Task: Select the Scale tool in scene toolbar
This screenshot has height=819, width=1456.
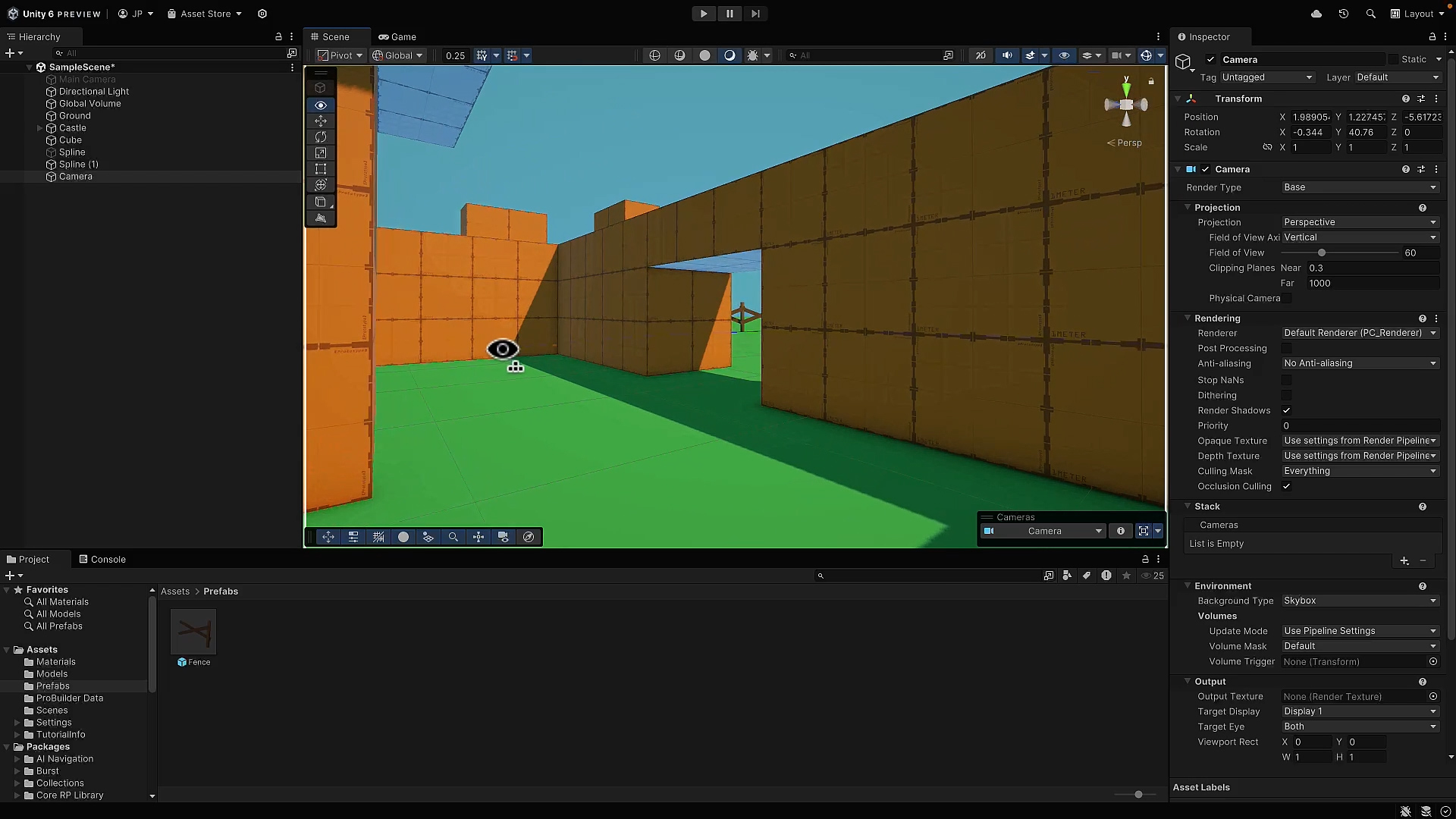Action: [x=321, y=153]
